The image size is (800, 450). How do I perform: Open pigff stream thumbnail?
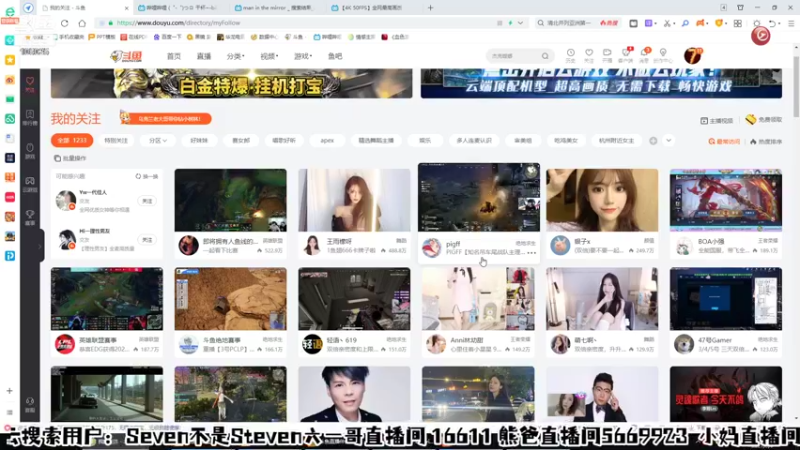click(479, 197)
